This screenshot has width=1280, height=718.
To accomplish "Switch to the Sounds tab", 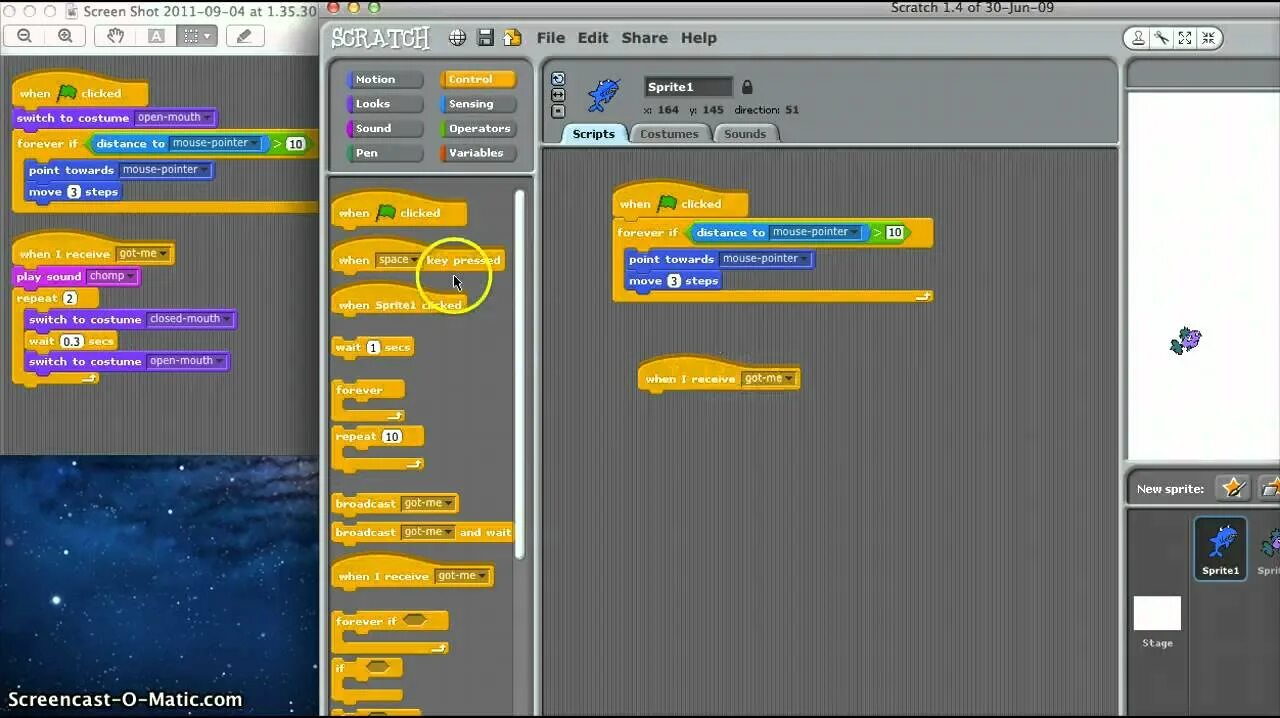I will 745,134.
